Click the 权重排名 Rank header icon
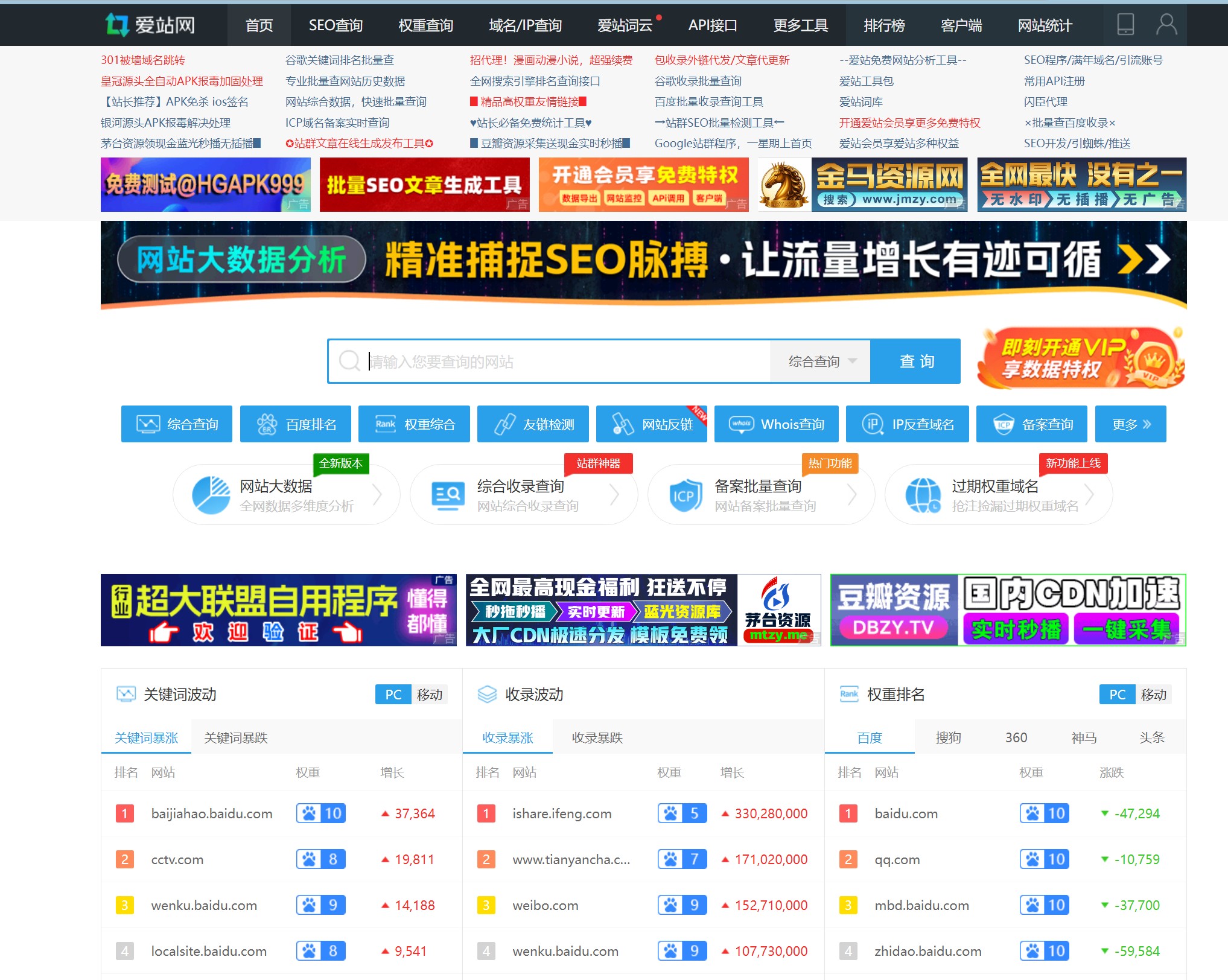 849,695
